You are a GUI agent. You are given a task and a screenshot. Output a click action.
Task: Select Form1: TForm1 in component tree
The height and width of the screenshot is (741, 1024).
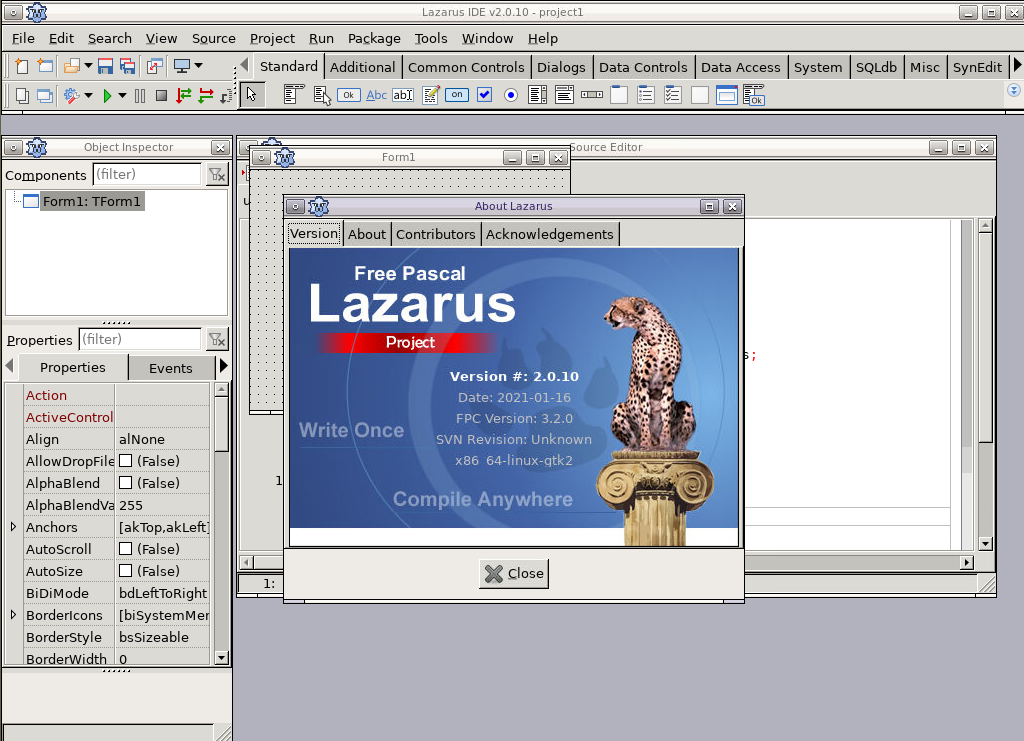[x=92, y=201]
